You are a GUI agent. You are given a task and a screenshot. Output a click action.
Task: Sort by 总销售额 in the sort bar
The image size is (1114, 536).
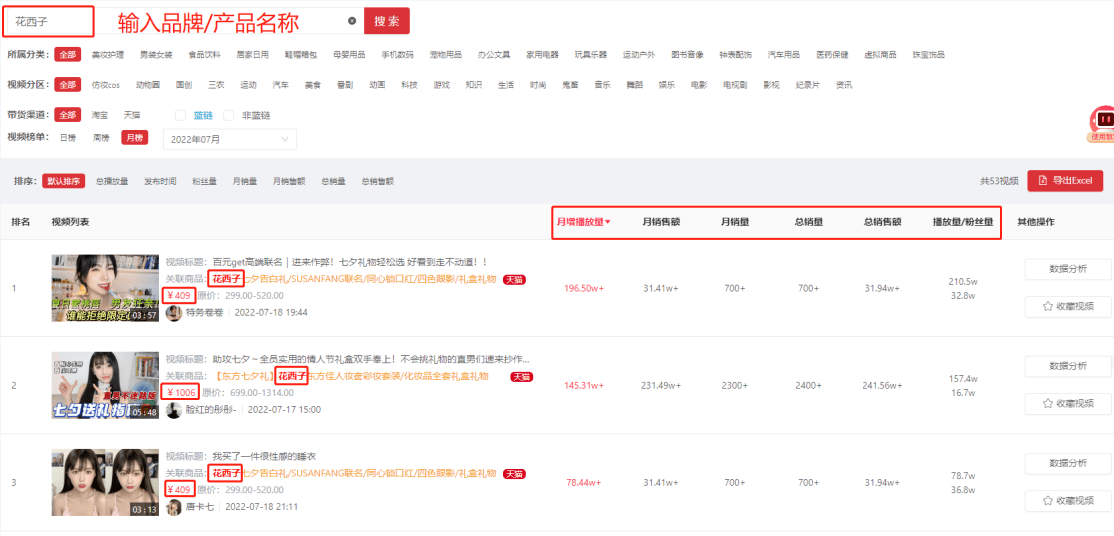(377, 181)
